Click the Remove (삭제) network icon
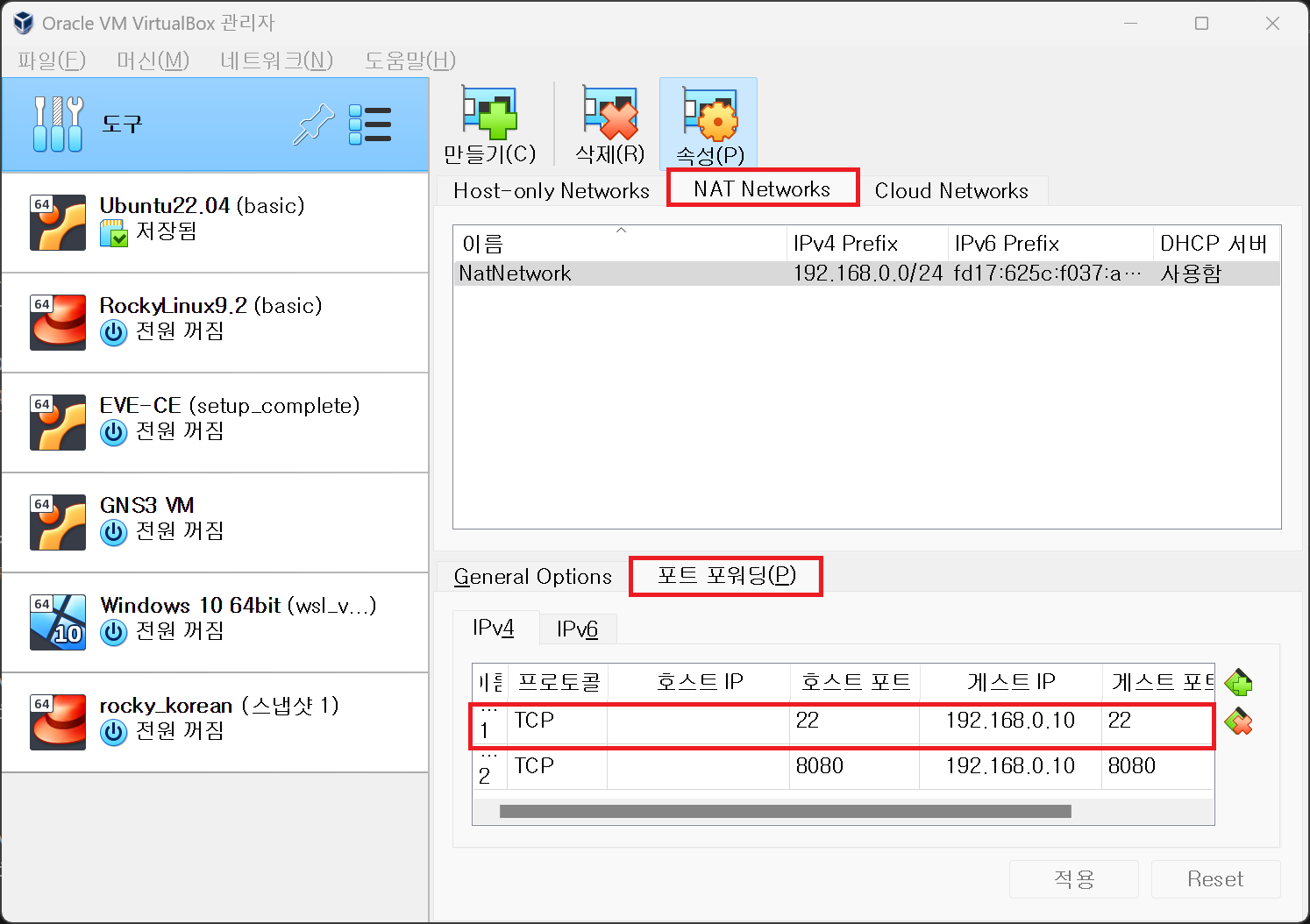 pyautogui.click(x=610, y=113)
